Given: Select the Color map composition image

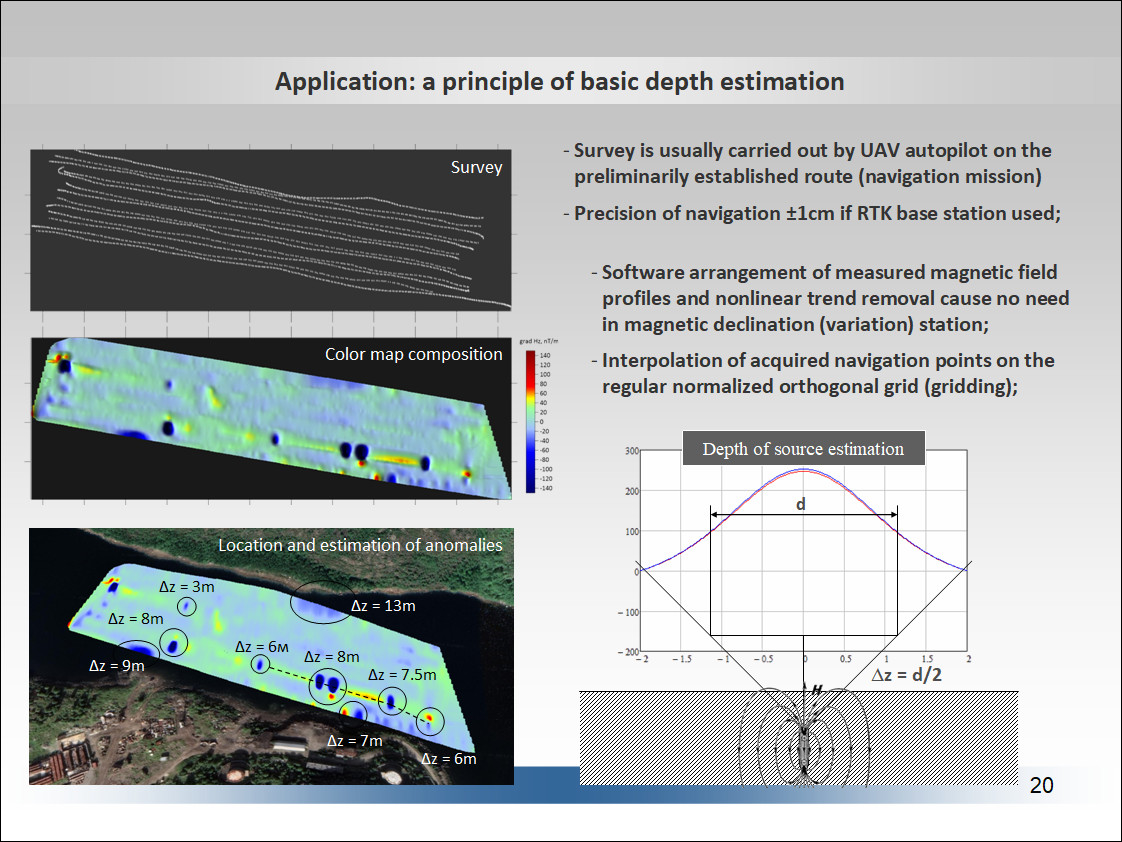Looking at the screenshot, I should point(271,418).
